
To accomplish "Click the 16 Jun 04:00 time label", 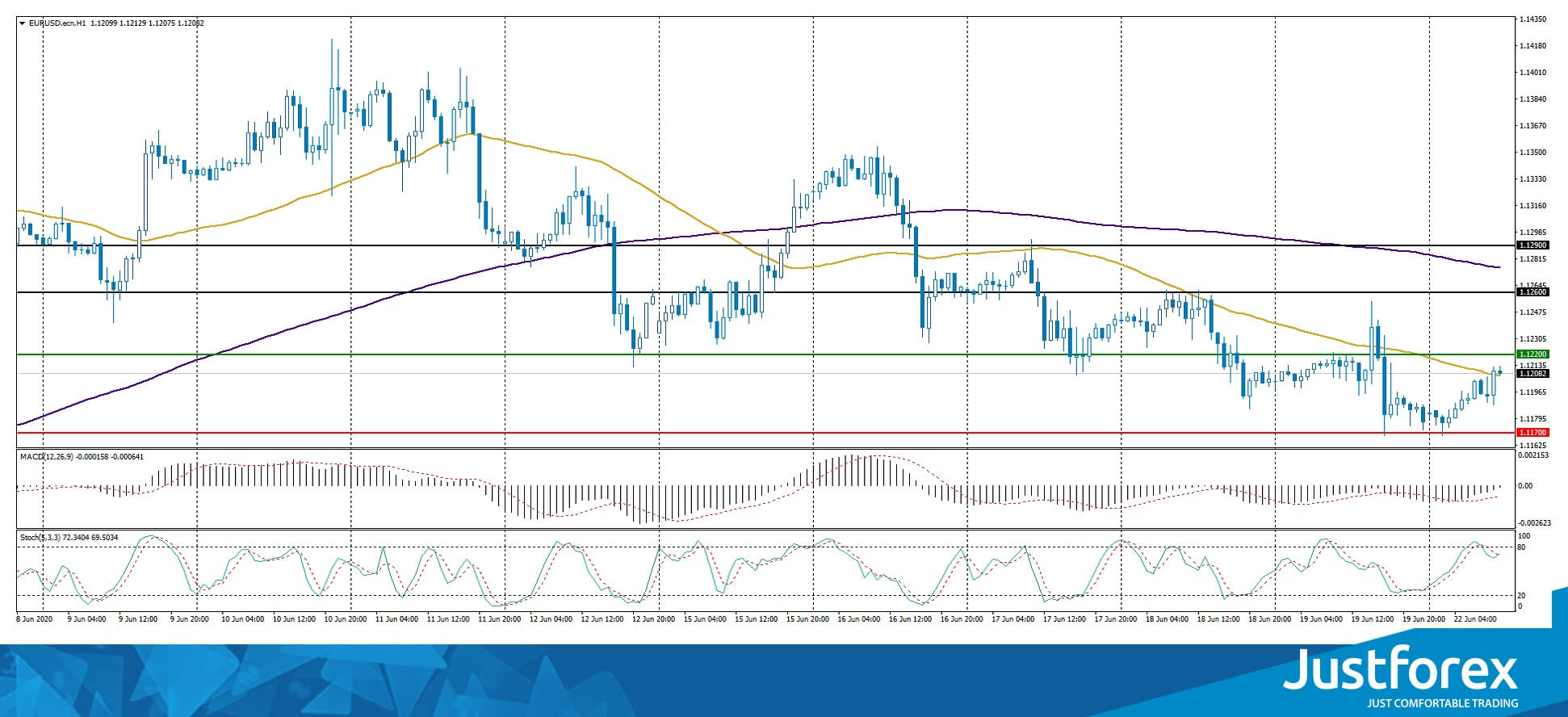I will 858,619.
